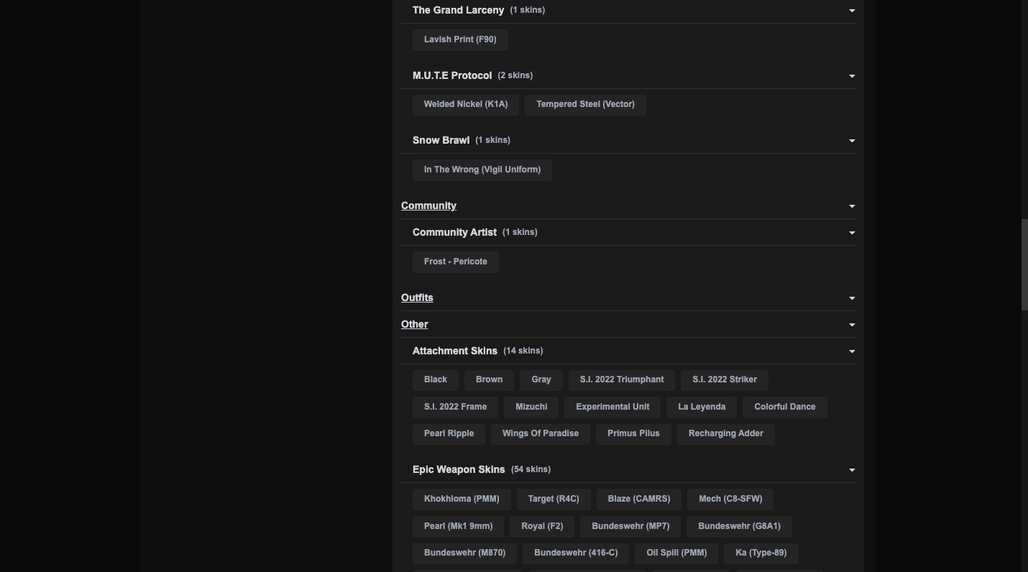The image size is (1028, 572).
Task: Open the Outfits heading link
Action: coord(417,298)
